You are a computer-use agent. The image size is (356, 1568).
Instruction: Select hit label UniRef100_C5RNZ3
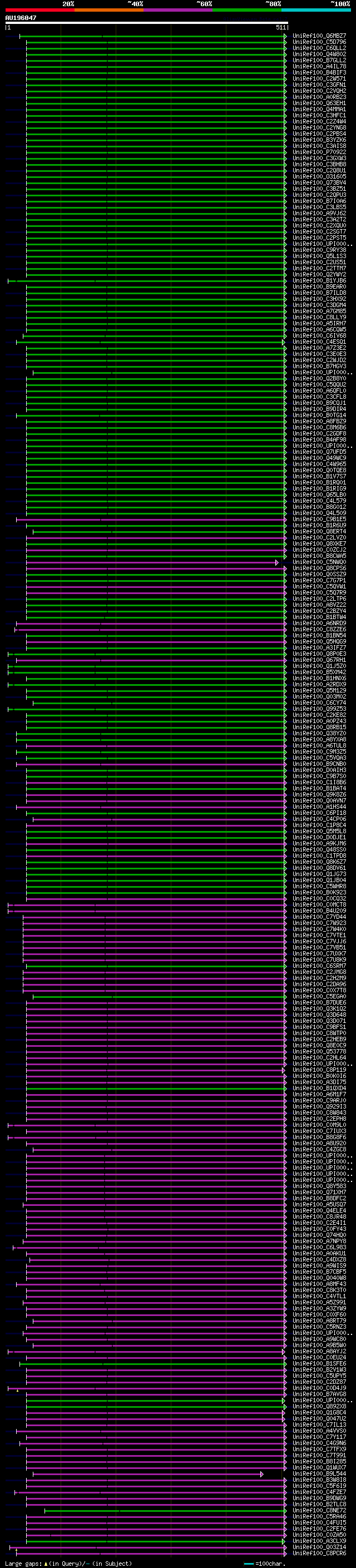coord(319,1327)
